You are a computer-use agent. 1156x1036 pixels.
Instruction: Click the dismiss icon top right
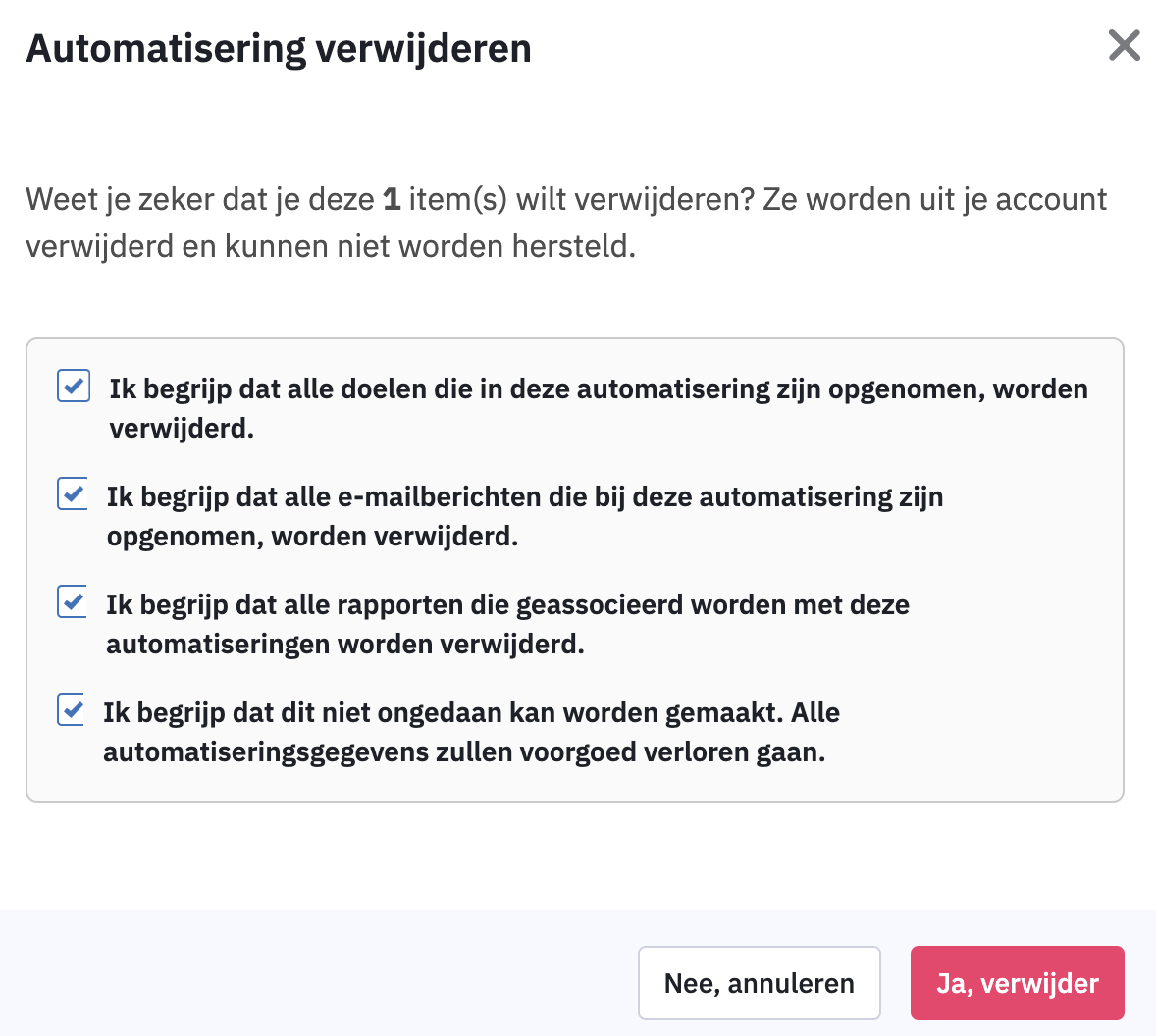point(1125,46)
